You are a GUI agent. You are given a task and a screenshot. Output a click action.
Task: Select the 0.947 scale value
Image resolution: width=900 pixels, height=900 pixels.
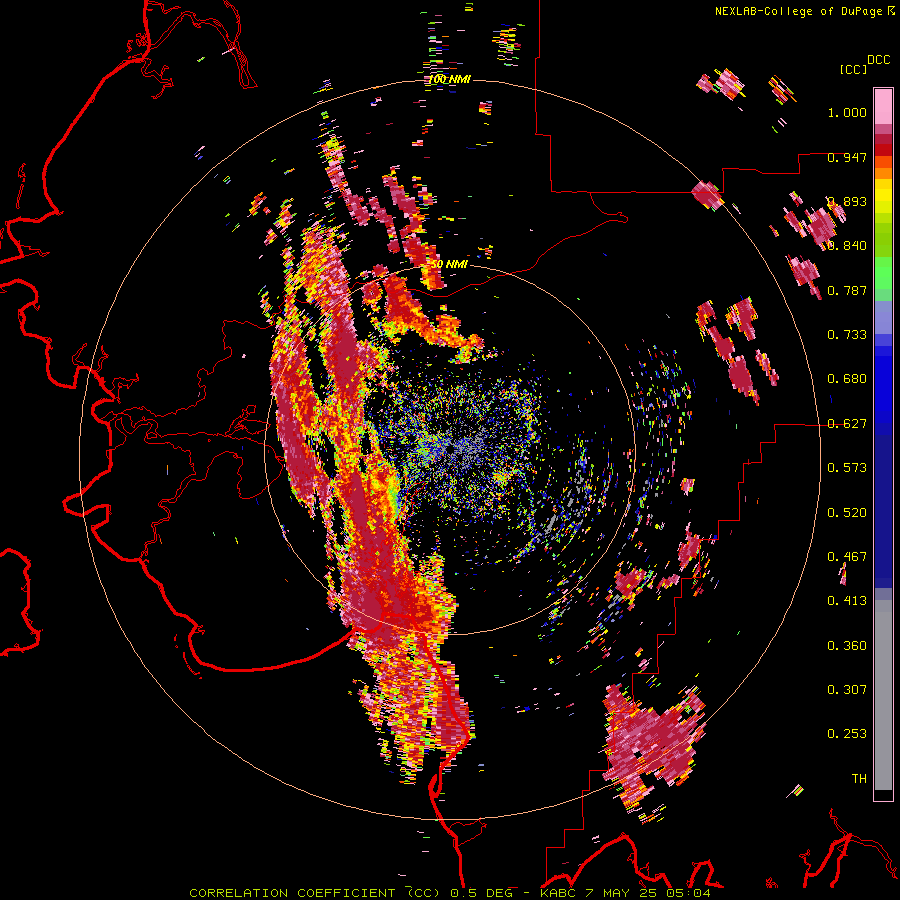tap(847, 157)
